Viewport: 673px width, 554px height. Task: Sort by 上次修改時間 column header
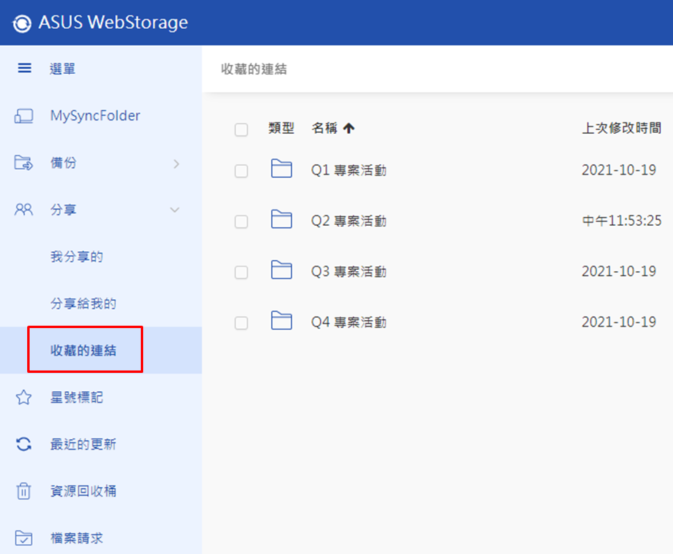tap(621, 128)
